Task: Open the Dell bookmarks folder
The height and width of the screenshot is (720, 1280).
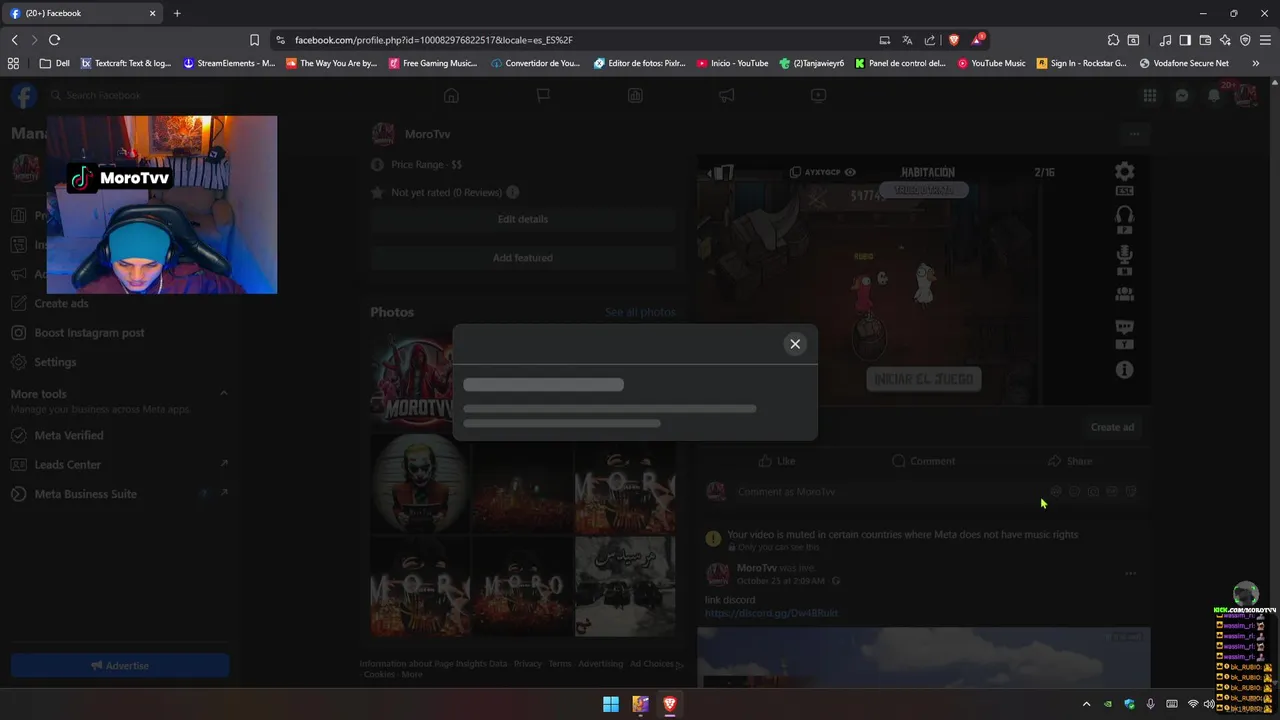Action: click(55, 63)
